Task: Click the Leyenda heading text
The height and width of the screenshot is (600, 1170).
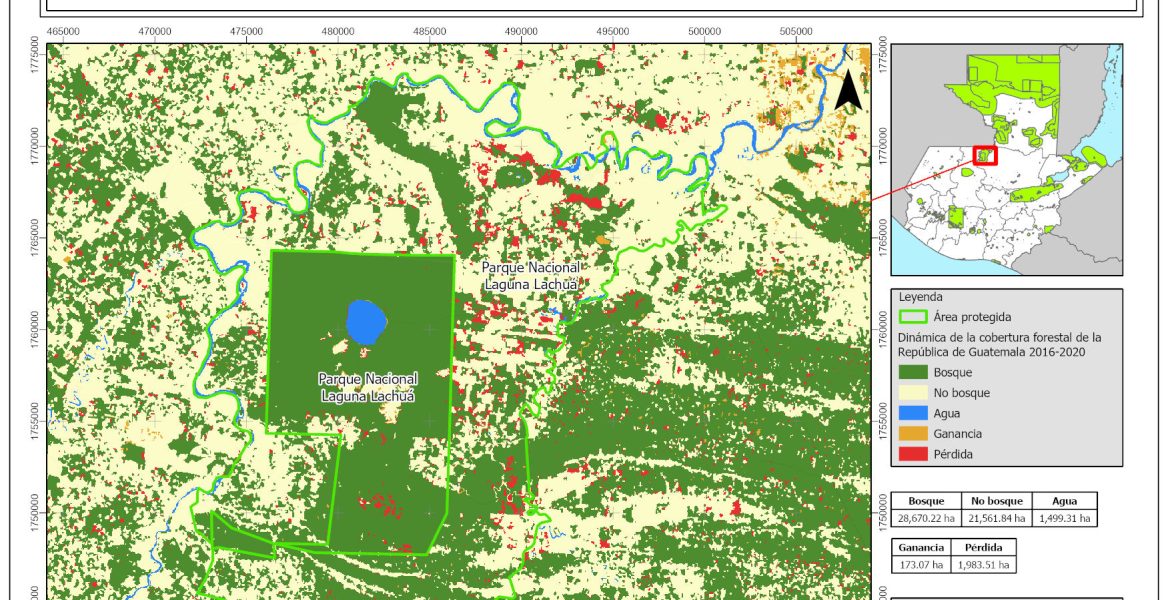Action: pyautogui.click(x=922, y=297)
